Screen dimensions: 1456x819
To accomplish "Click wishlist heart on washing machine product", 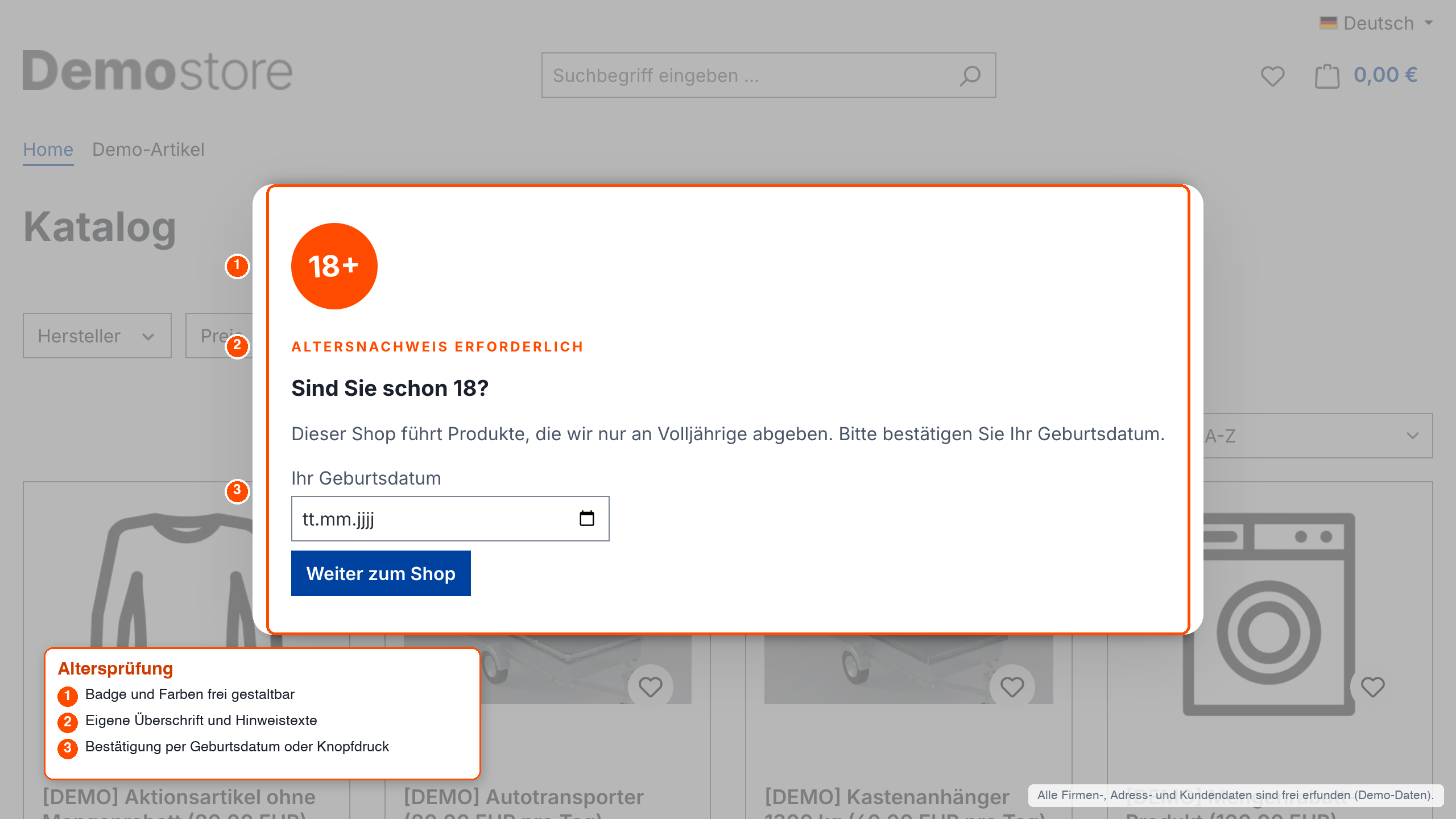I will [x=1372, y=686].
